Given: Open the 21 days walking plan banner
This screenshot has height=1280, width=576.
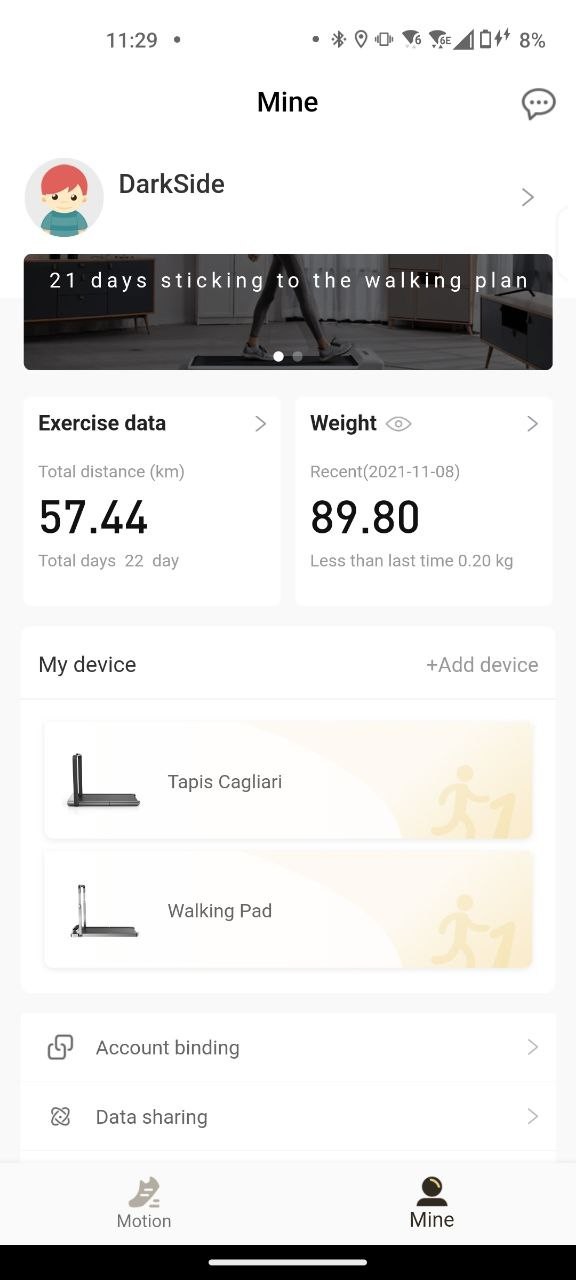Looking at the screenshot, I should coord(288,312).
